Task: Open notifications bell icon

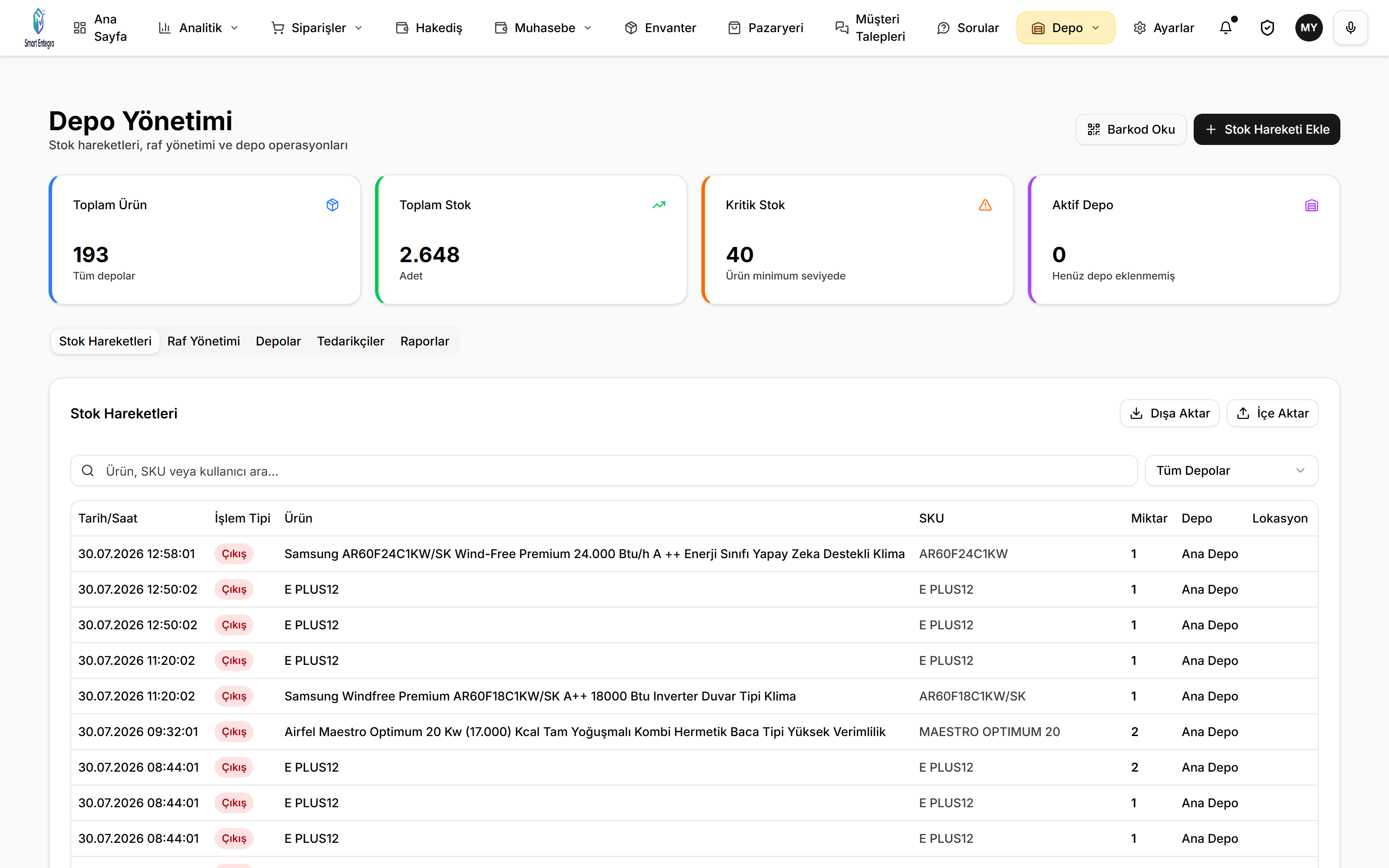Action: (1225, 27)
